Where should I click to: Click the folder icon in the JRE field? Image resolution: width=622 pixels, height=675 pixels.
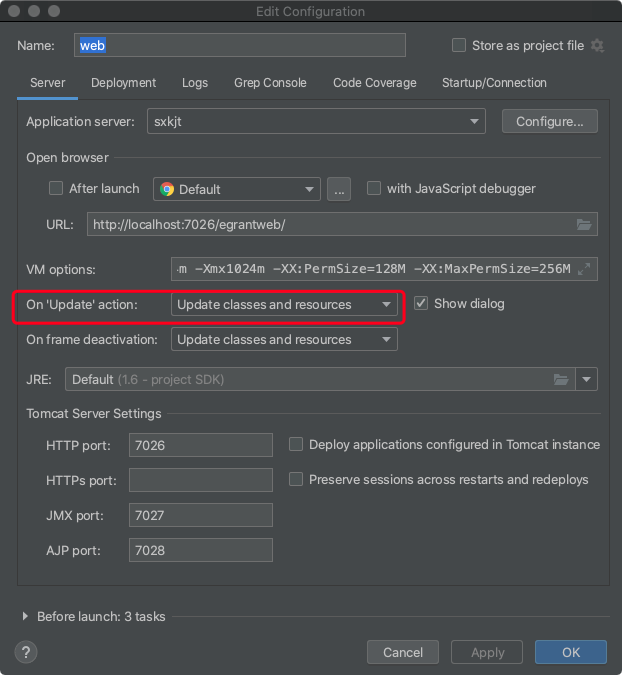[x=562, y=380]
